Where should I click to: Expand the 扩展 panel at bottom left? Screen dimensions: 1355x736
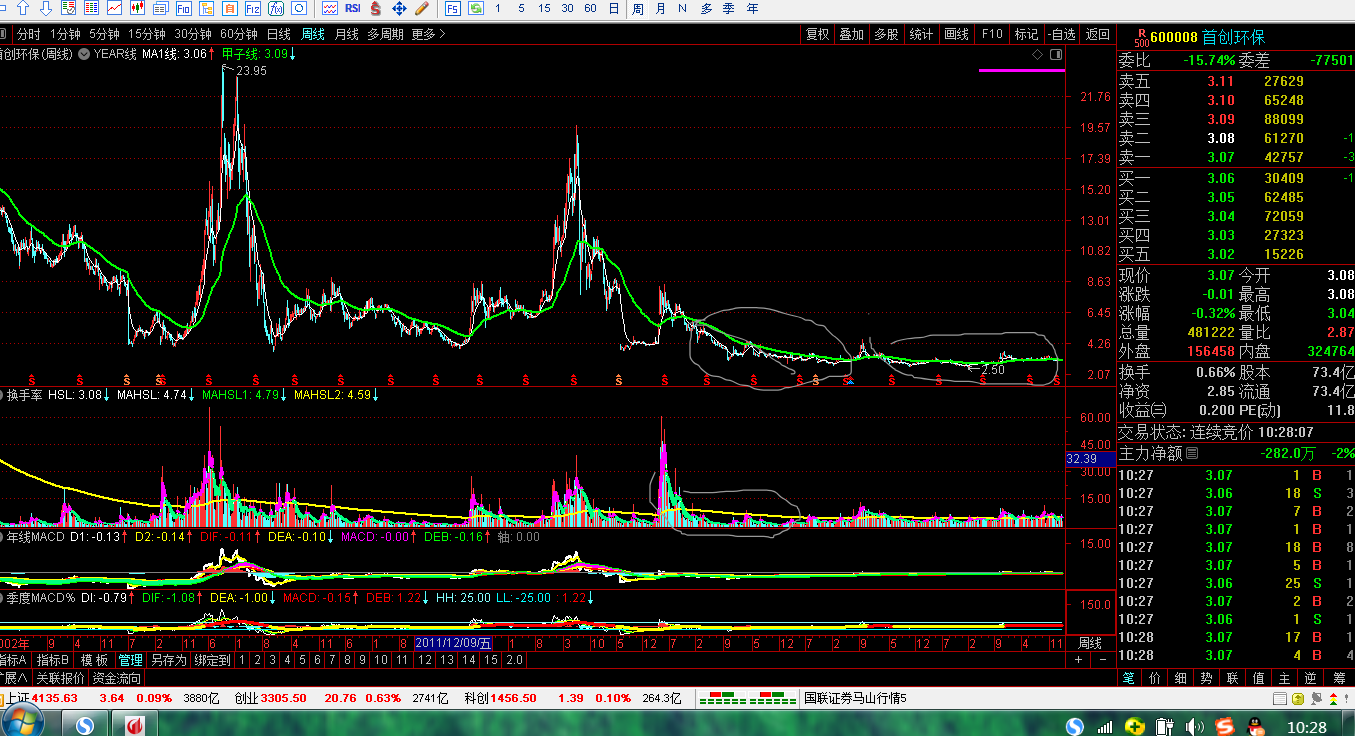[14, 678]
